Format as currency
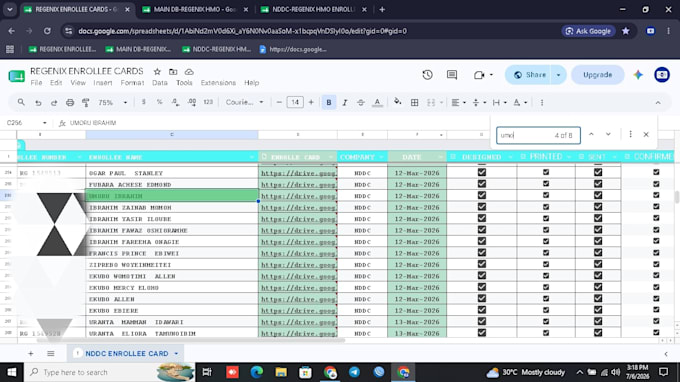The height and width of the screenshot is (382, 680). (144, 102)
